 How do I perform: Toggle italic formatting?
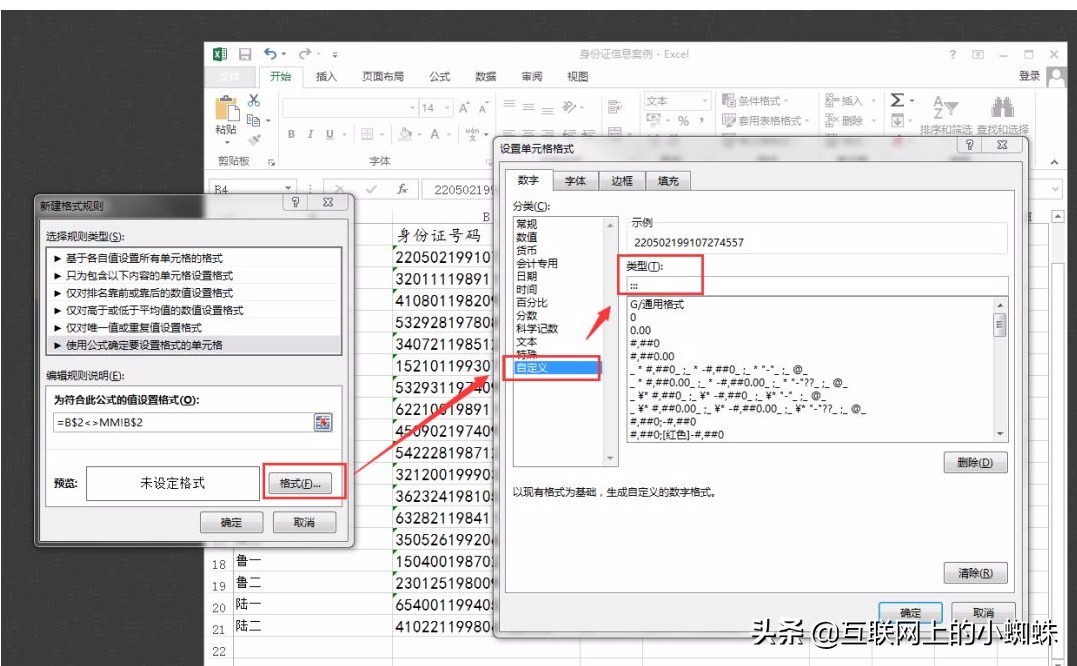pyautogui.click(x=311, y=133)
